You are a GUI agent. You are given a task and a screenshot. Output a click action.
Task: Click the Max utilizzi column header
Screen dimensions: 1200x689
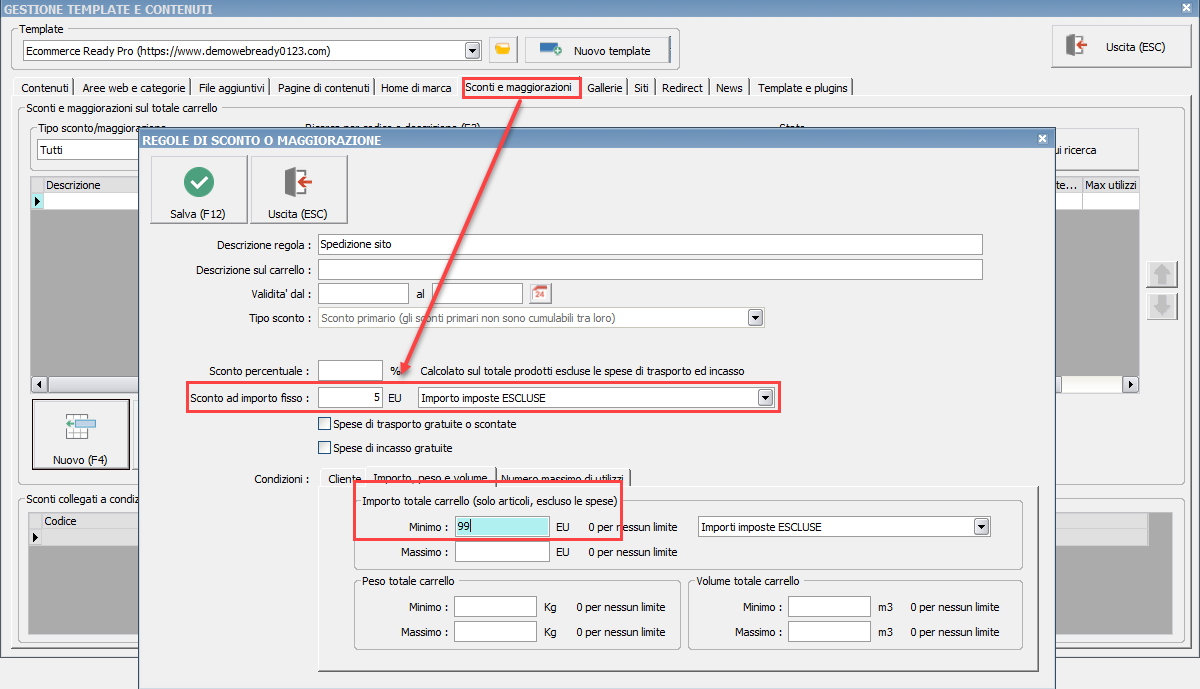pyautogui.click(x=1111, y=185)
